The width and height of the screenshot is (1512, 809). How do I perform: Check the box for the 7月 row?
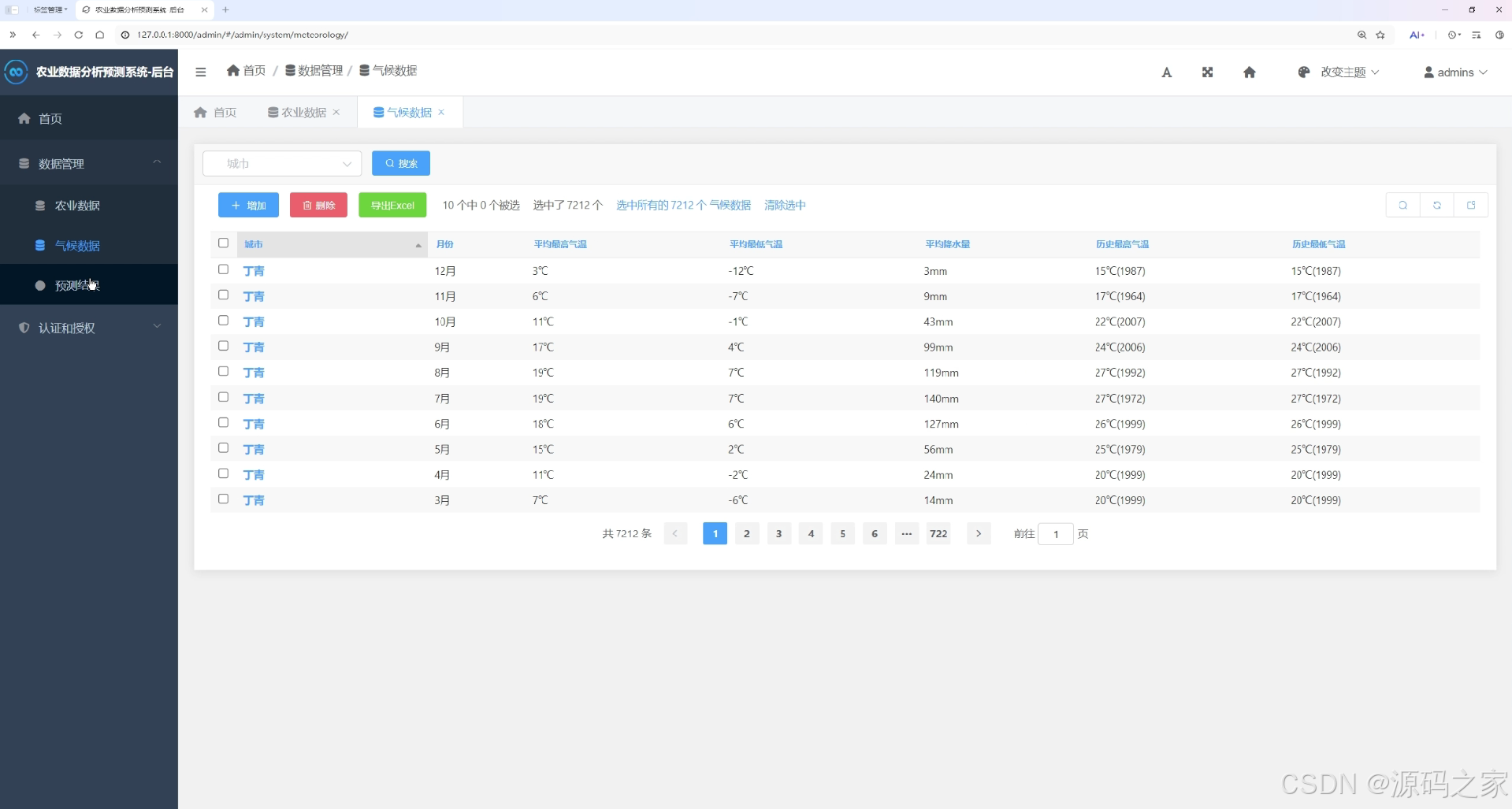[223, 397]
